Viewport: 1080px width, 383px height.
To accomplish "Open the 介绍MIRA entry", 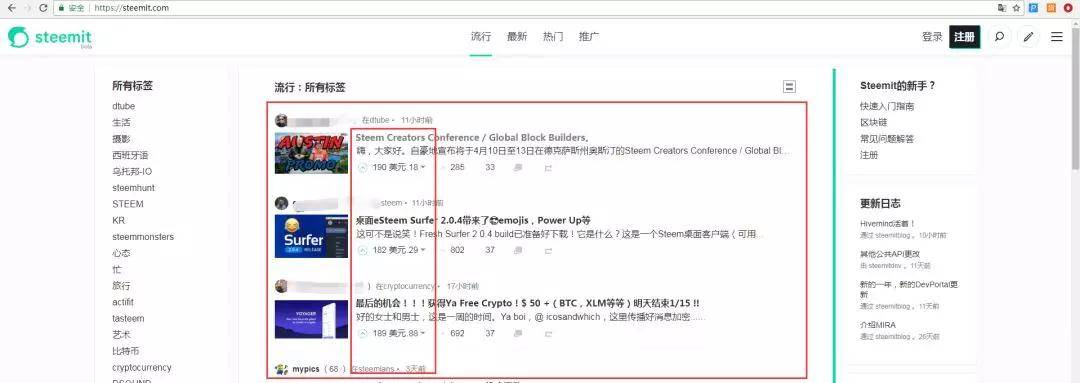I will point(878,325).
